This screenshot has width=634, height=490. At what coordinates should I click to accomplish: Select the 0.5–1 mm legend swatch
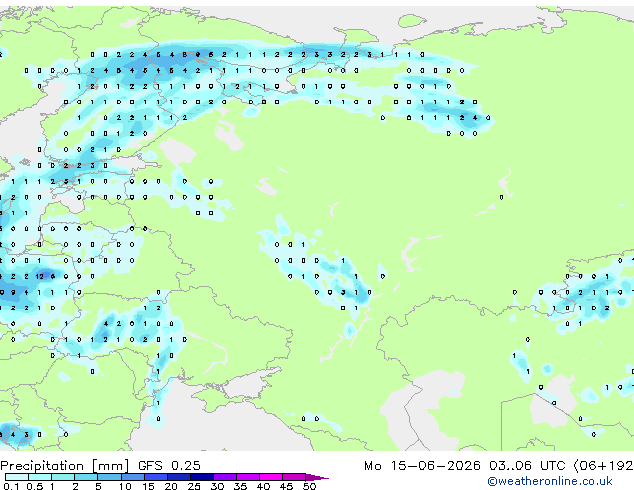[40, 477]
